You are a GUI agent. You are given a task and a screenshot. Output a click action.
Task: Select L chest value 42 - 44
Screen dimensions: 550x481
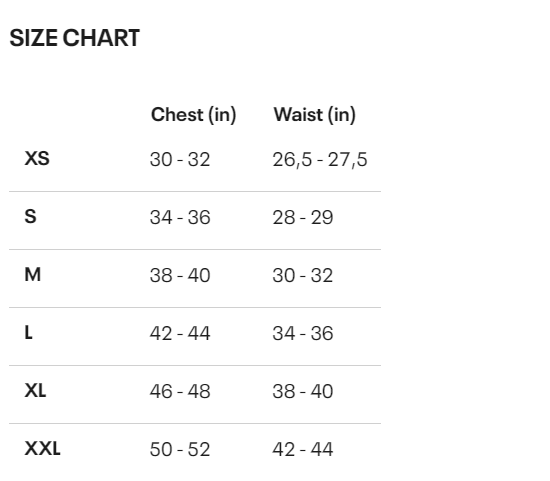(x=180, y=333)
